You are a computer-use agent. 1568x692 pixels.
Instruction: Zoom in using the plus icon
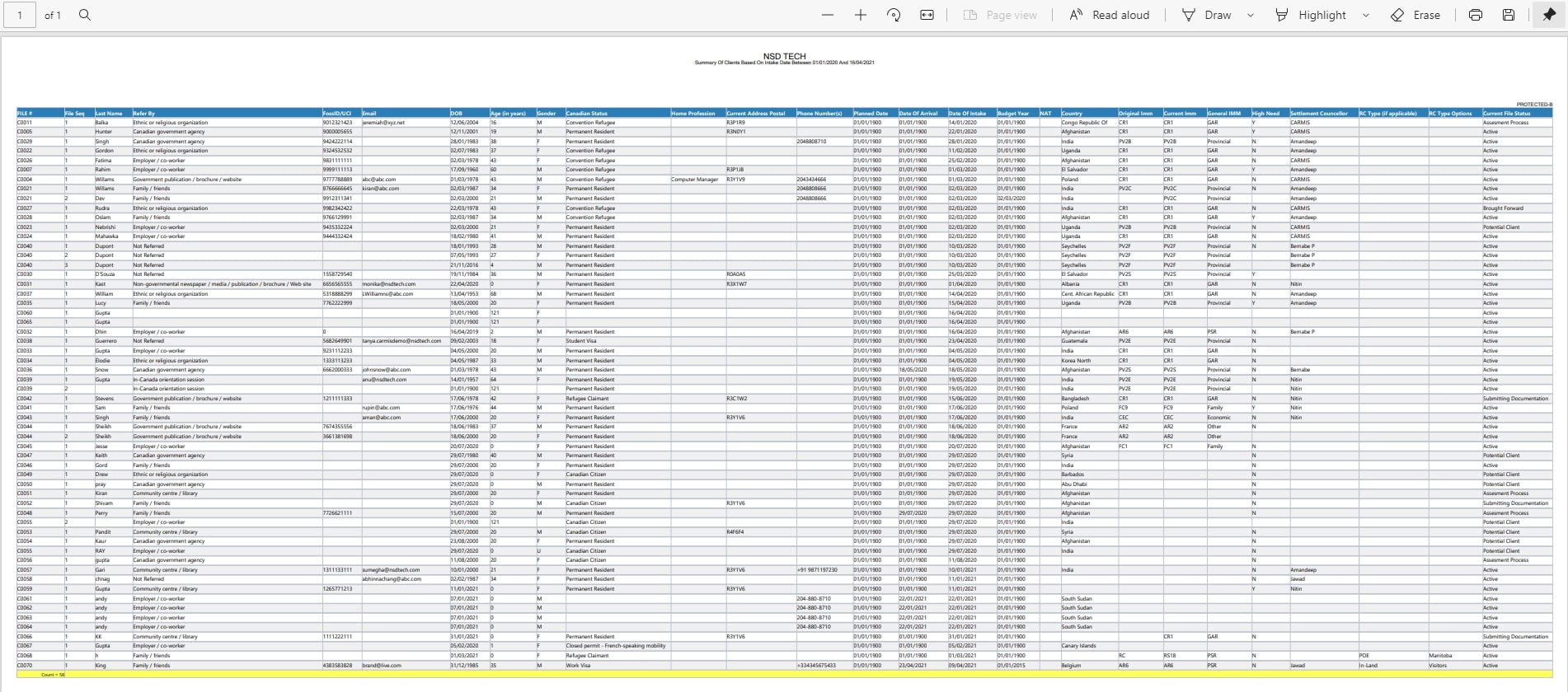861,15
